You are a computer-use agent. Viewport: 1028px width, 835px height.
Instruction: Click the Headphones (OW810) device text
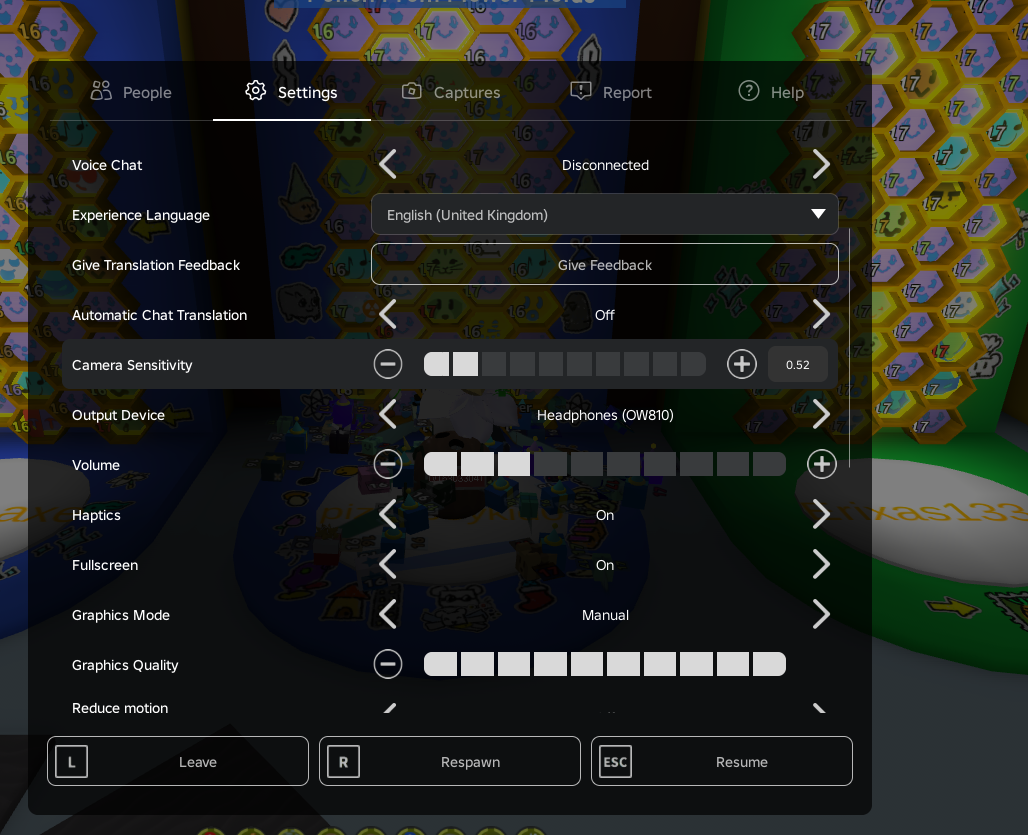click(x=605, y=415)
